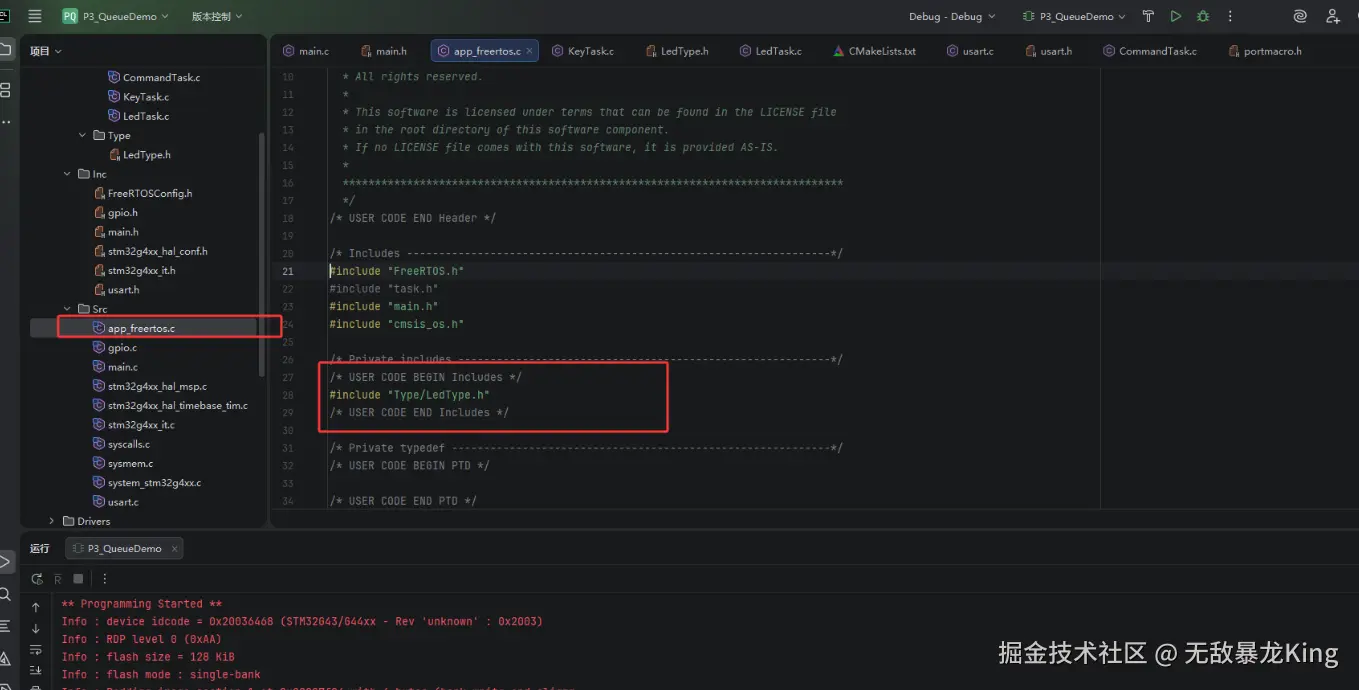Toggle soft-wrap in Run console
The height and width of the screenshot is (690, 1359).
(x=36, y=649)
